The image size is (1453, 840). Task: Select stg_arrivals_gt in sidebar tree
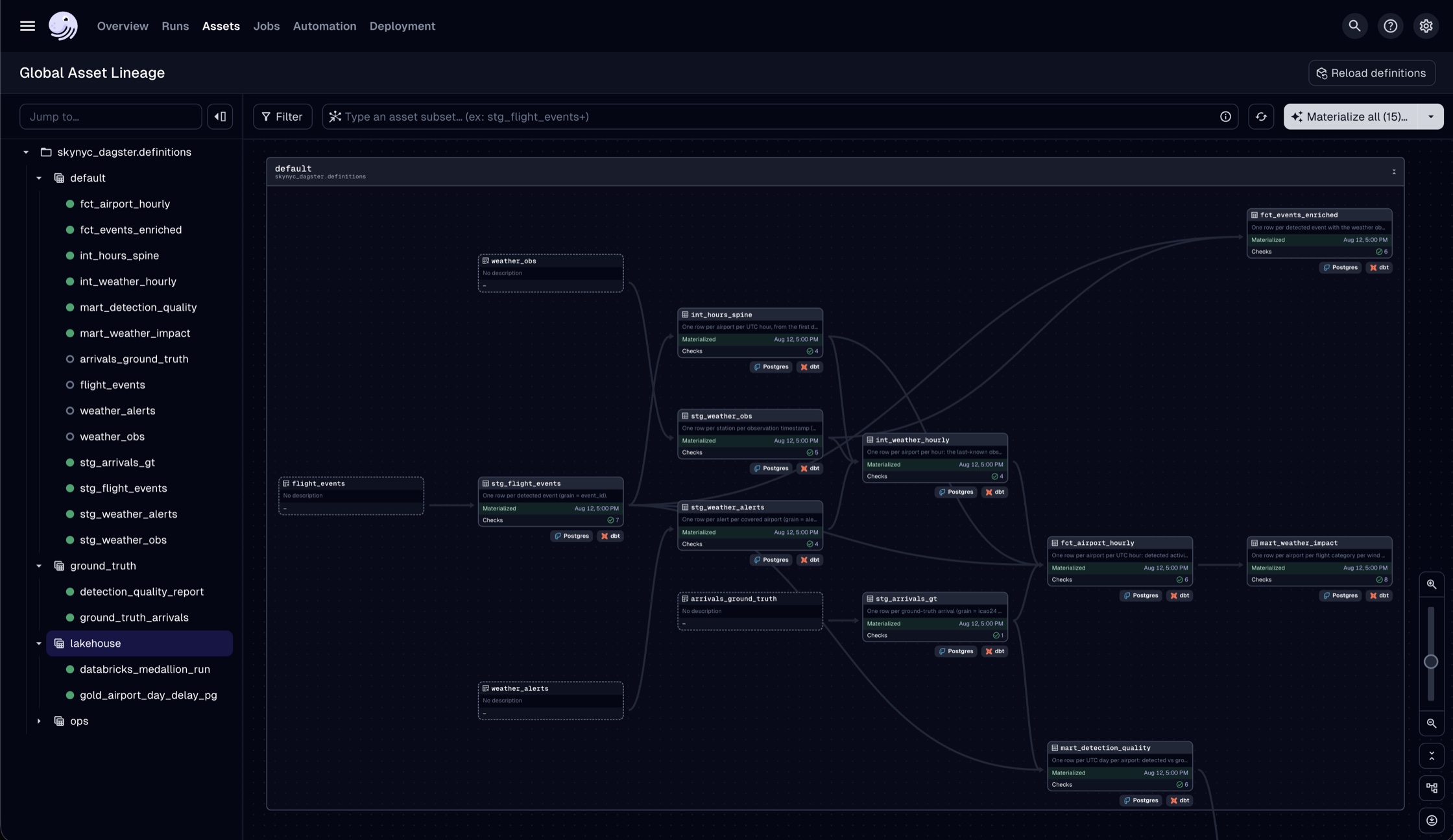tap(117, 463)
